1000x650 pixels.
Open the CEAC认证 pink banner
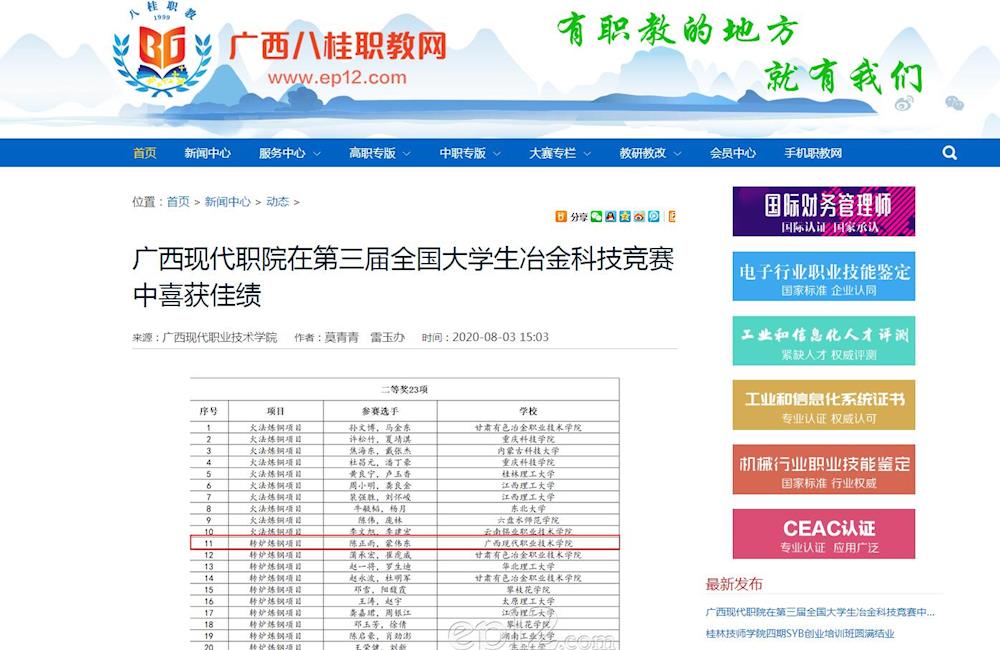click(823, 534)
